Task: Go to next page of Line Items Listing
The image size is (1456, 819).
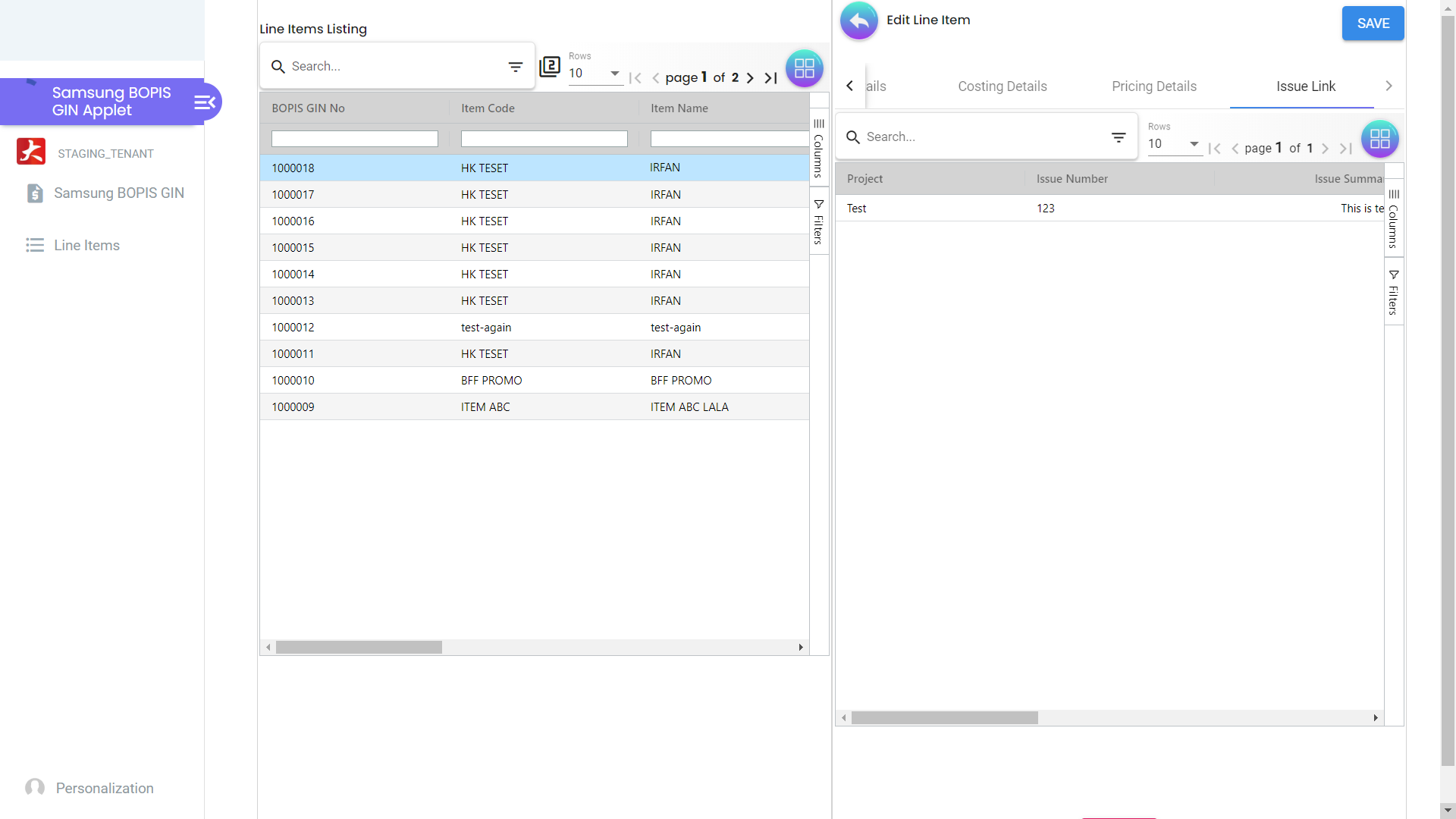Action: (x=750, y=78)
